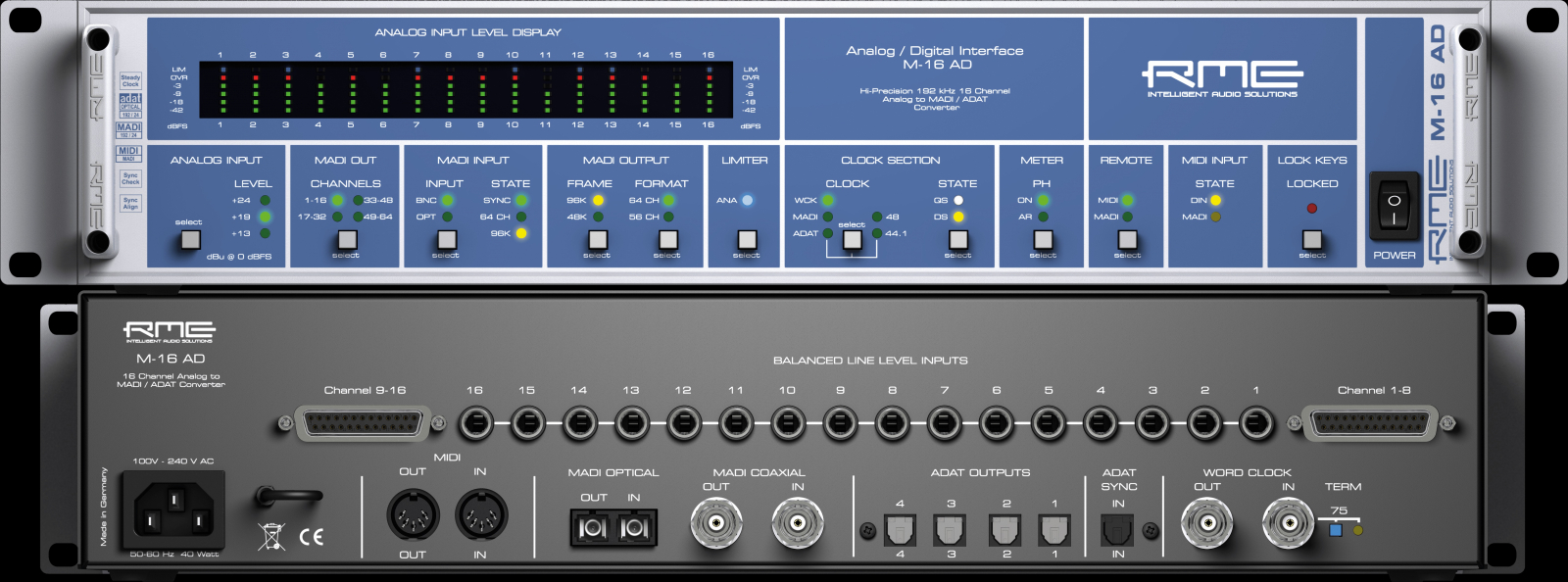Click the Word Clock OUT BNC connector
The width and height of the screenshot is (1568, 582).
1206,523
